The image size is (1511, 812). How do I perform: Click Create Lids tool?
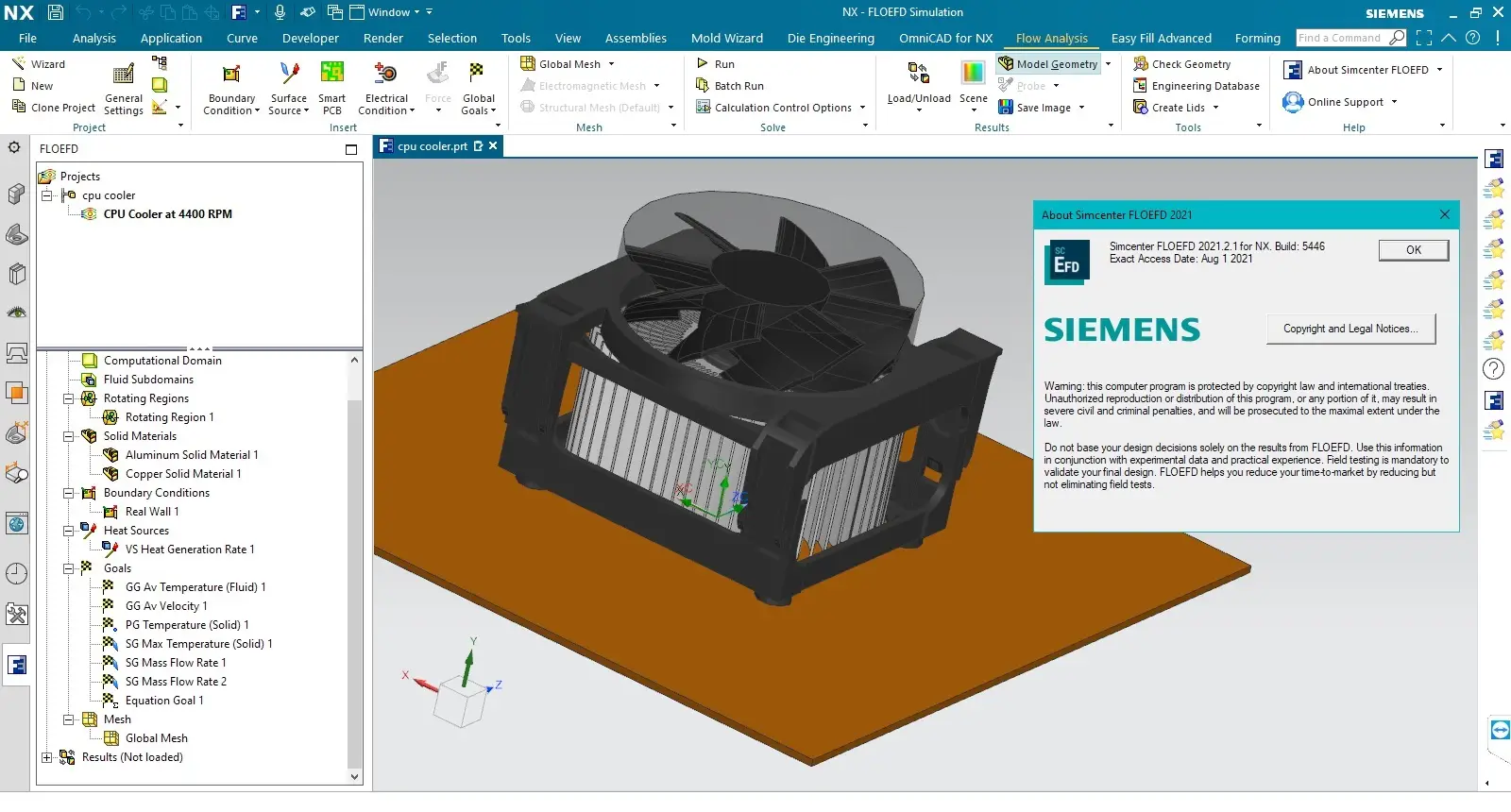point(1169,108)
